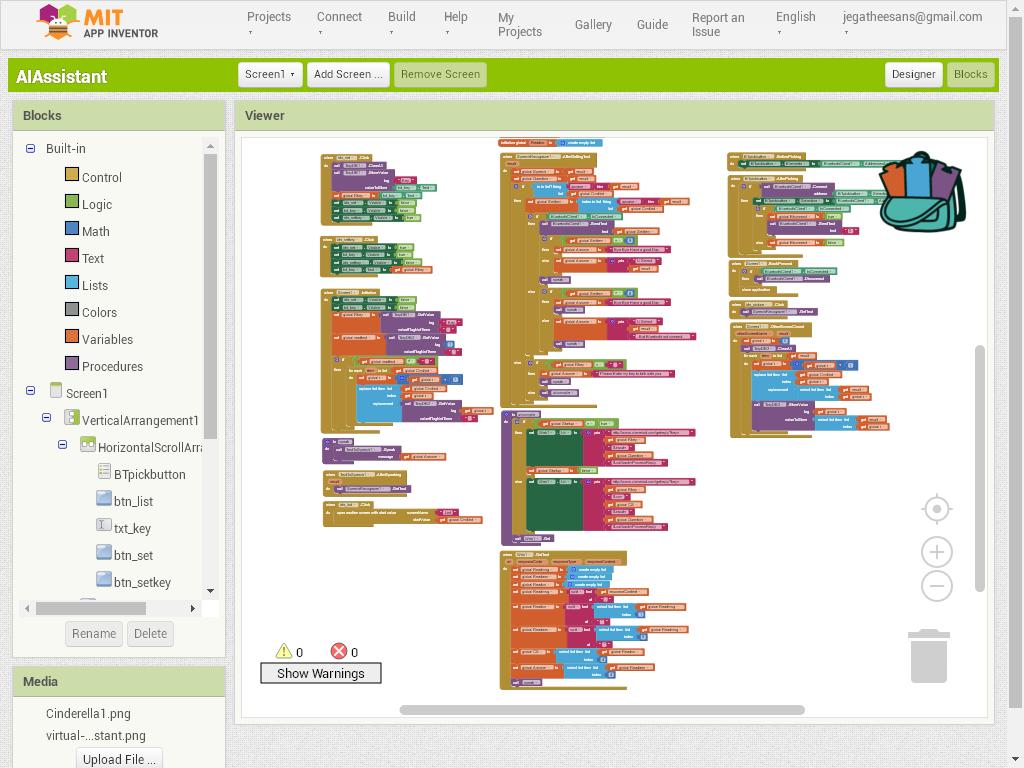Image resolution: width=1024 pixels, height=768 pixels.
Task: Zoom out with the minus icon
Action: tap(936, 586)
